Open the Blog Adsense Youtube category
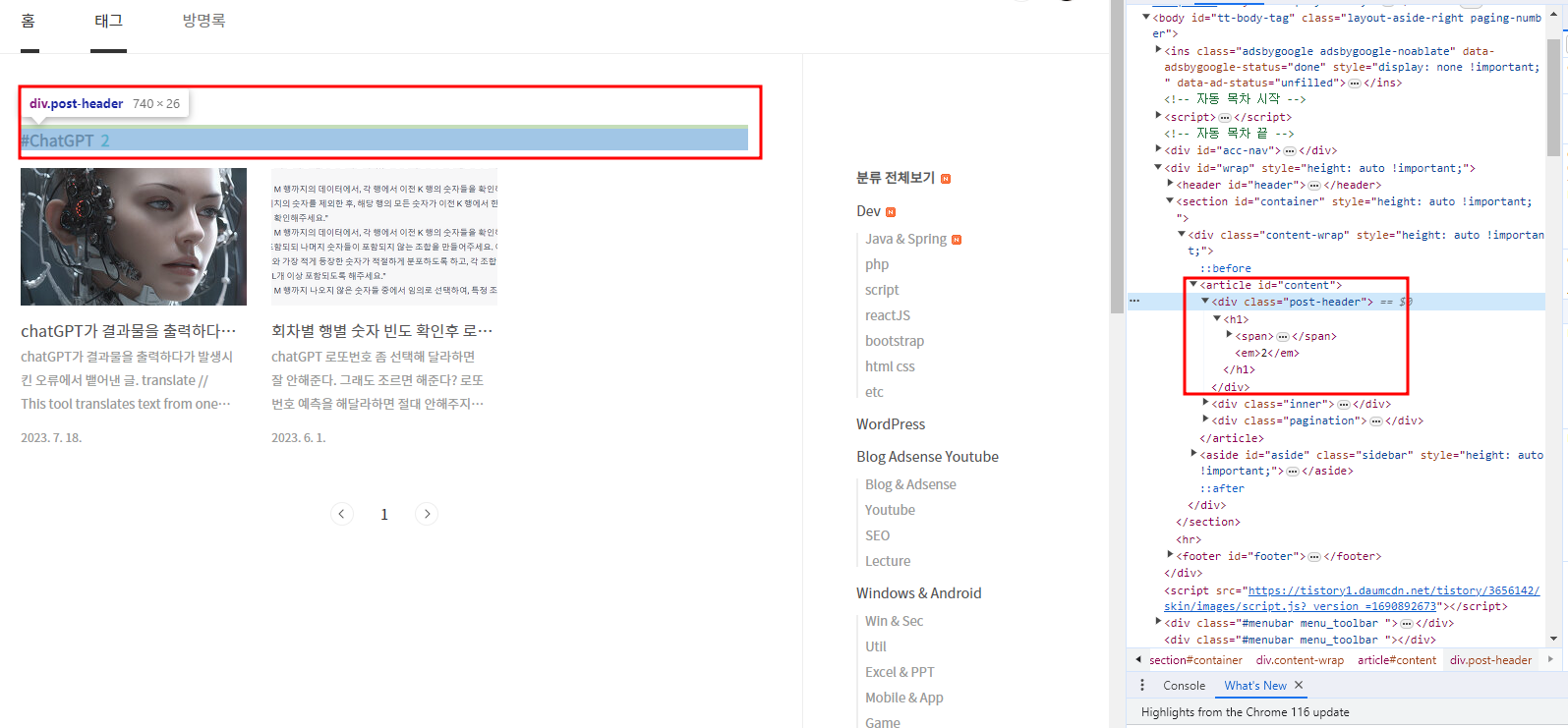 pyautogui.click(x=927, y=457)
